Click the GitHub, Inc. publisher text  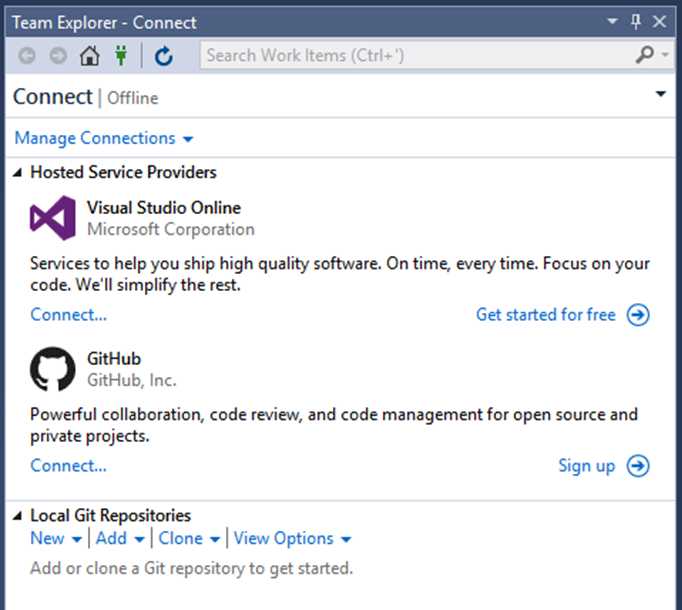coord(132,380)
